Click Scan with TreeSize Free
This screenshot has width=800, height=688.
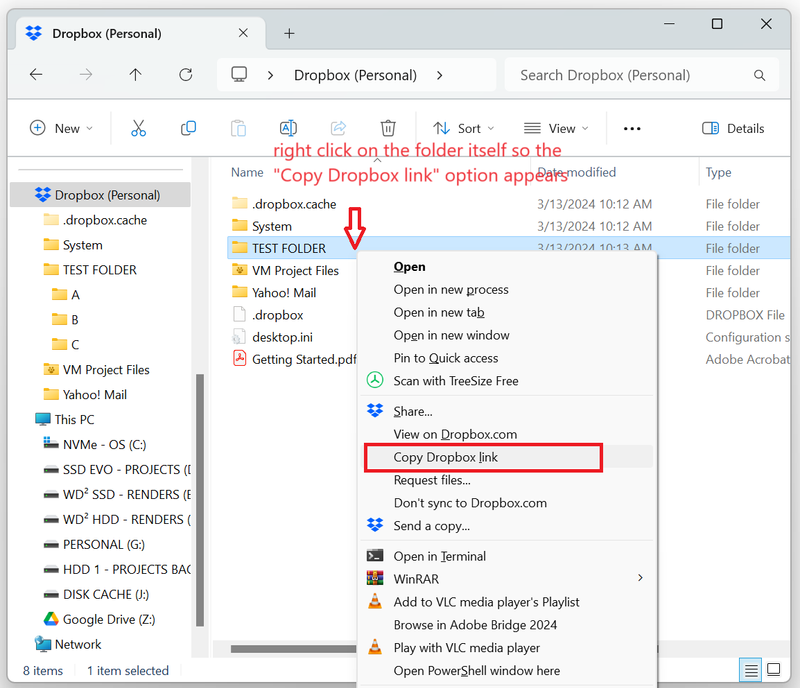click(x=455, y=380)
